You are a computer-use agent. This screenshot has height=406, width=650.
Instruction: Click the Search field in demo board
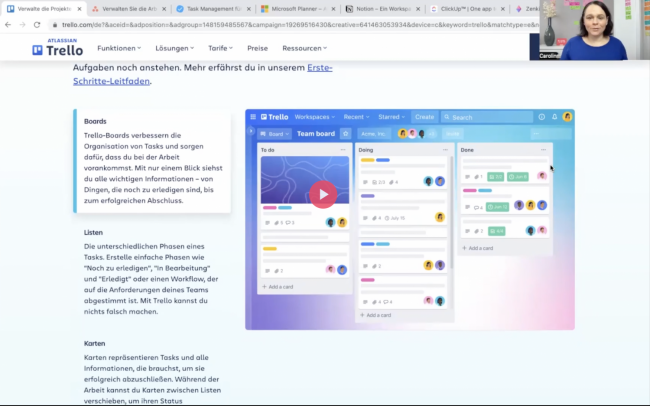(x=487, y=117)
